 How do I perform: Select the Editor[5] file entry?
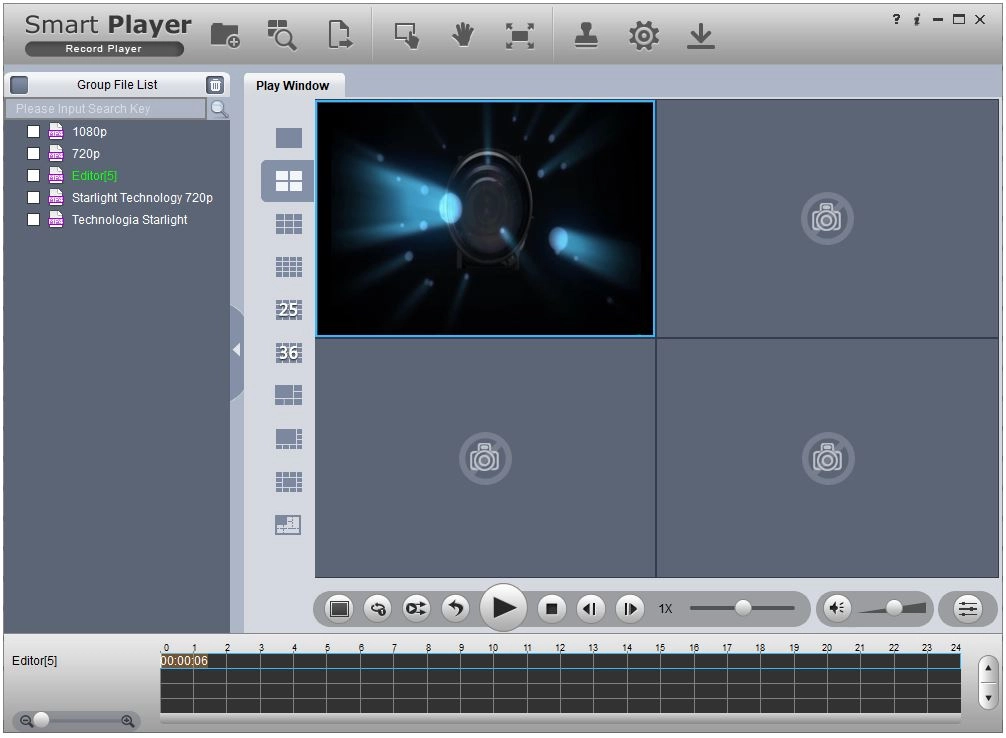pos(94,176)
